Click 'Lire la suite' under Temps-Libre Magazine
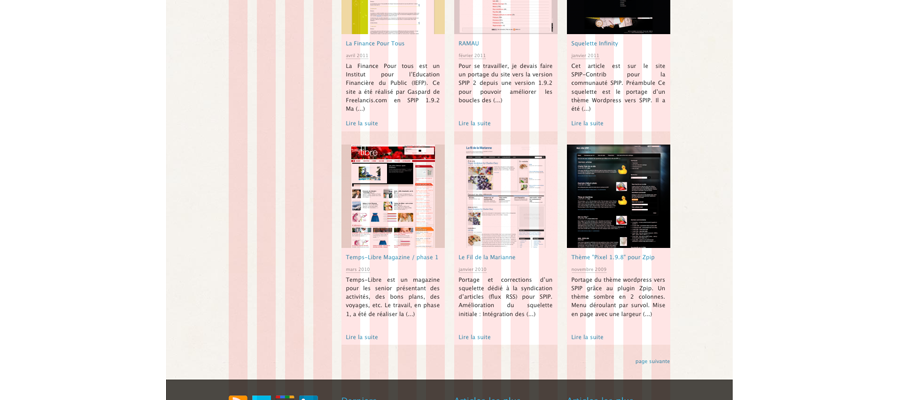 click(x=362, y=338)
